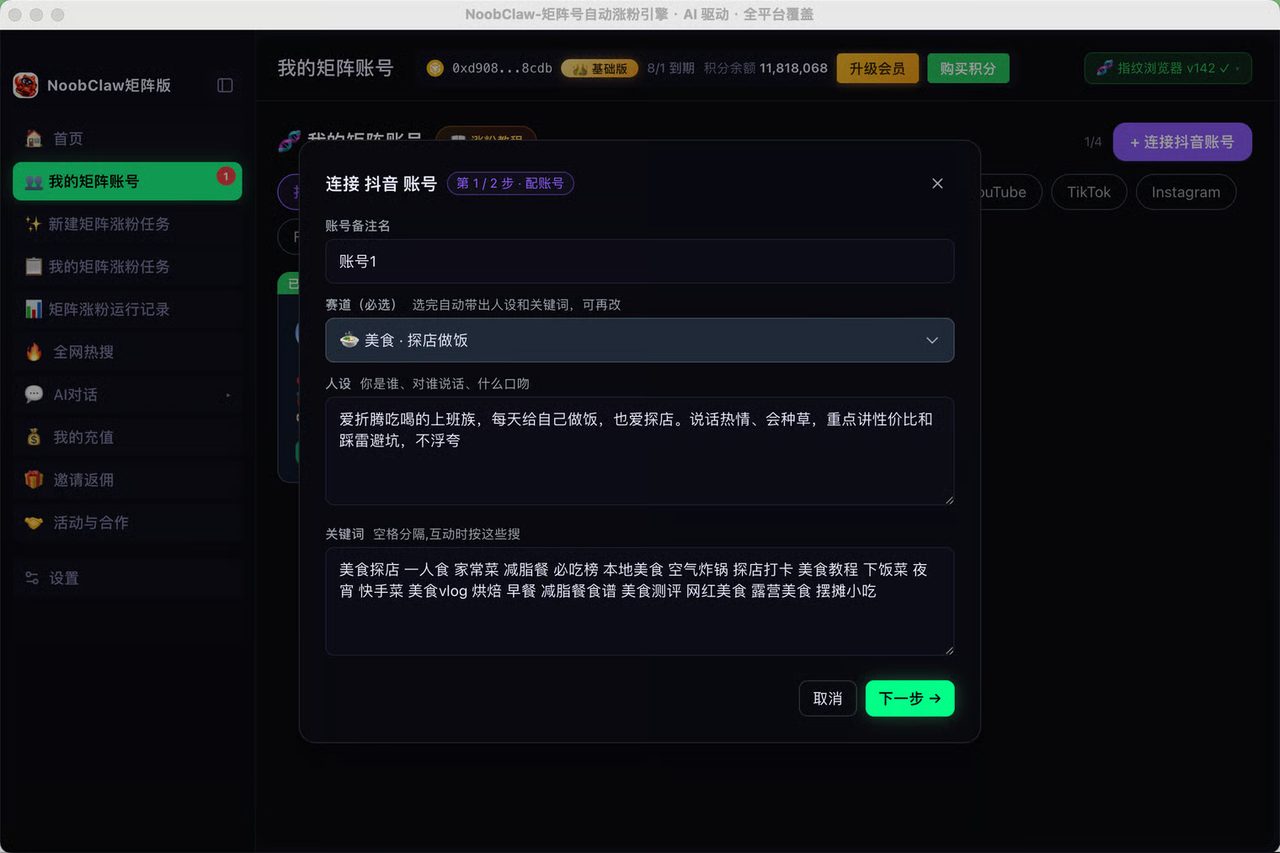
Task: Click + 连接抖音账号 button
Action: pyautogui.click(x=1182, y=142)
